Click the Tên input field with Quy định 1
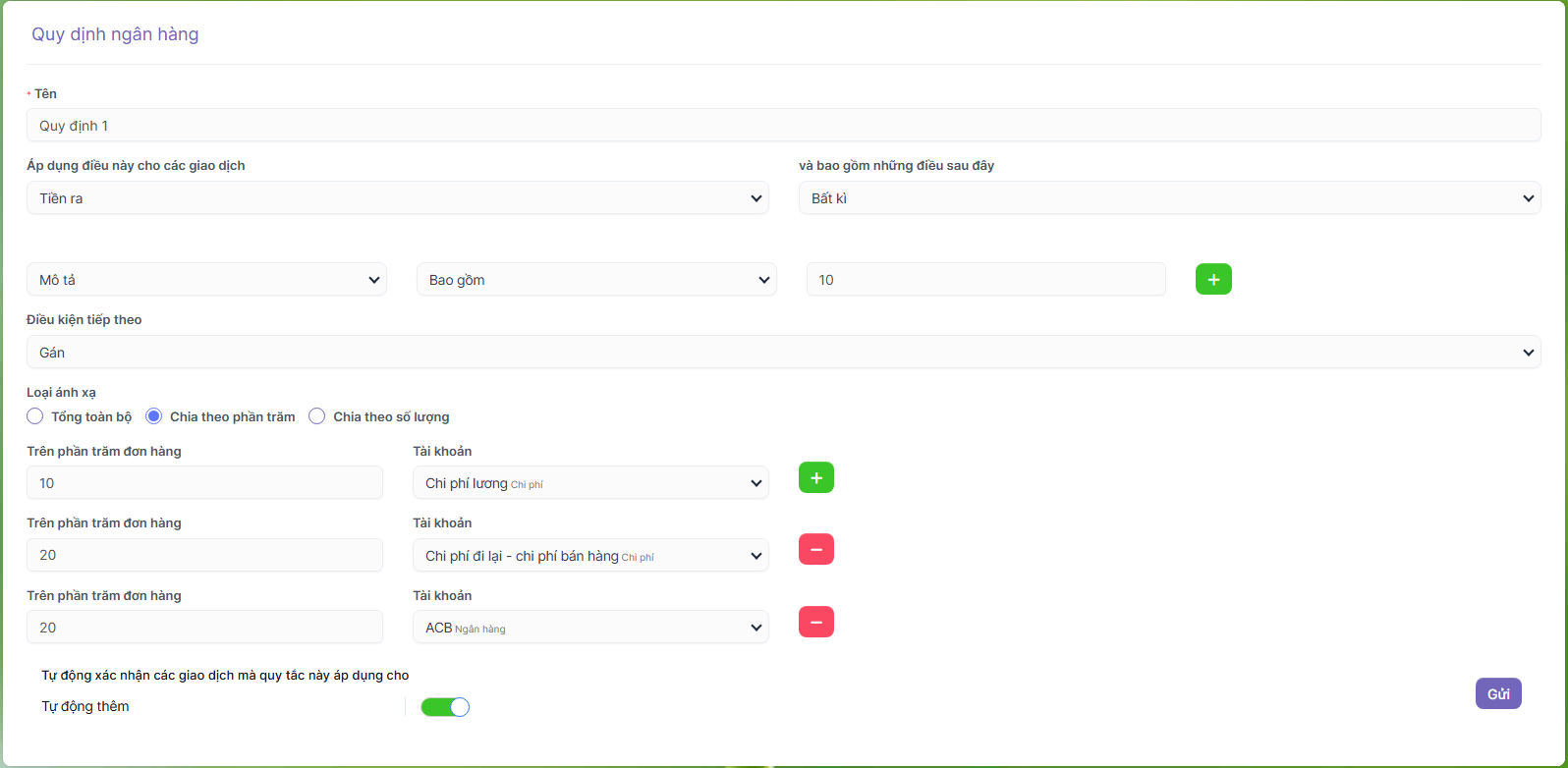This screenshot has width=1568, height=768. tap(783, 126)
